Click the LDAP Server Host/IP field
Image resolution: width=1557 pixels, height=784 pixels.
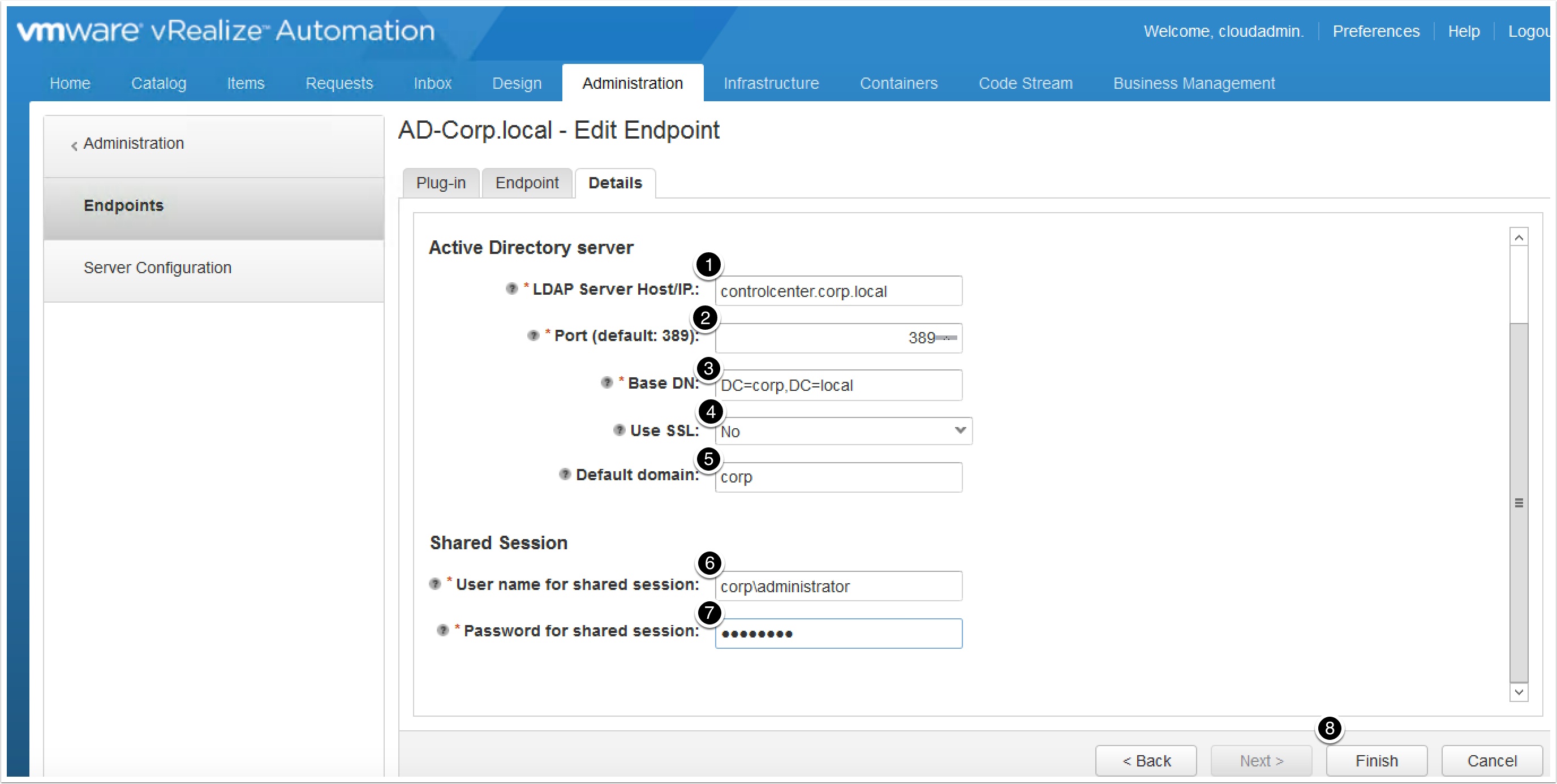click(838, 291)
